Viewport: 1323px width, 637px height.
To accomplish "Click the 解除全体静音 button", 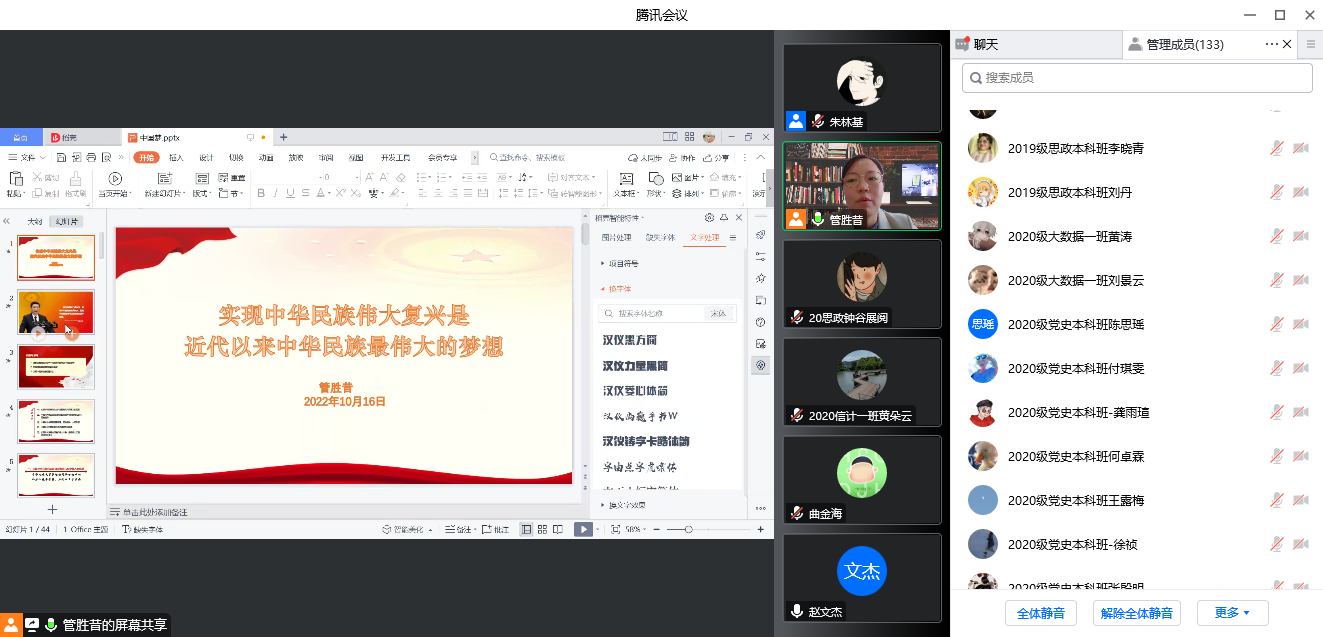I will point(1136,613).
